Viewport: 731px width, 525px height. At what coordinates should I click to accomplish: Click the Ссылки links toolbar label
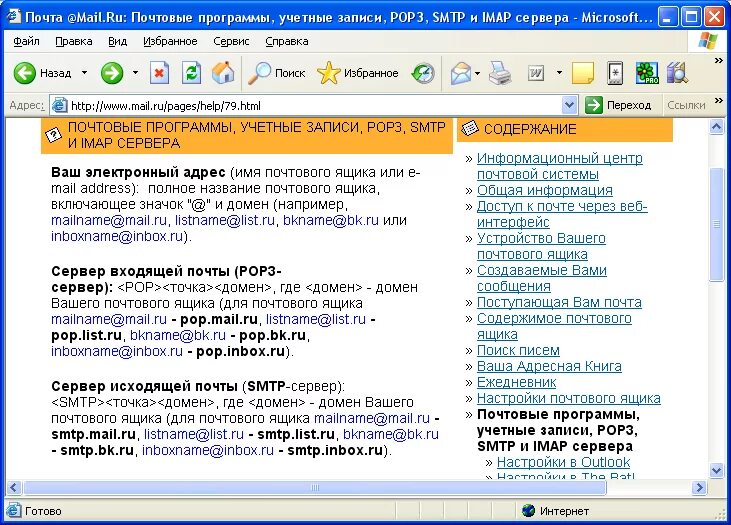point(686,105)
